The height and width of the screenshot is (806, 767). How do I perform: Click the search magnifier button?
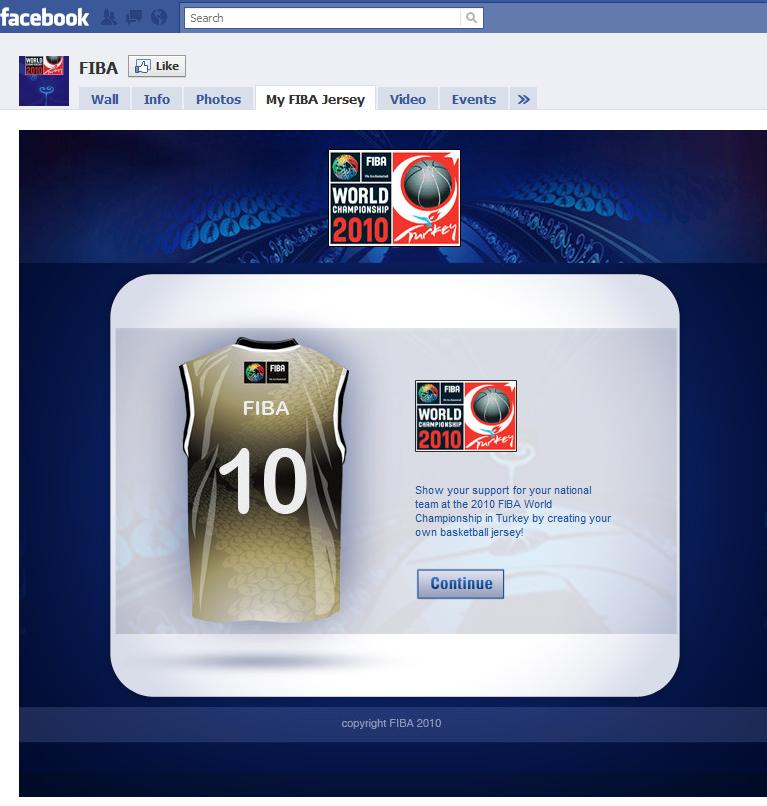tap(471, 18)
